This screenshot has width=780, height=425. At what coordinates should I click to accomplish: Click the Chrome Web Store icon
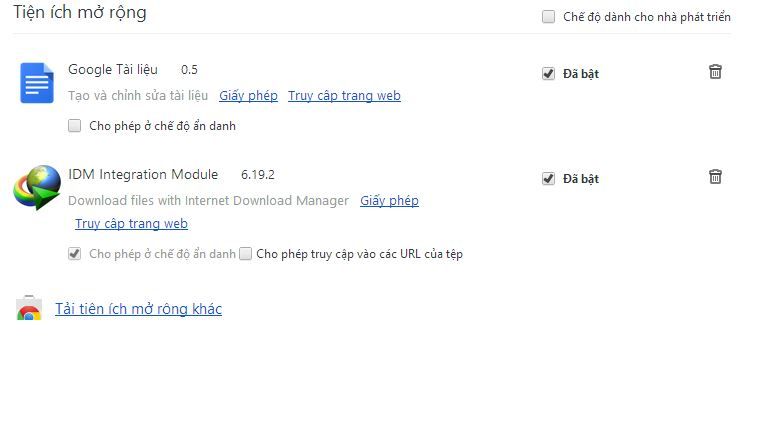pyautogui.click(x=29, y=308)
